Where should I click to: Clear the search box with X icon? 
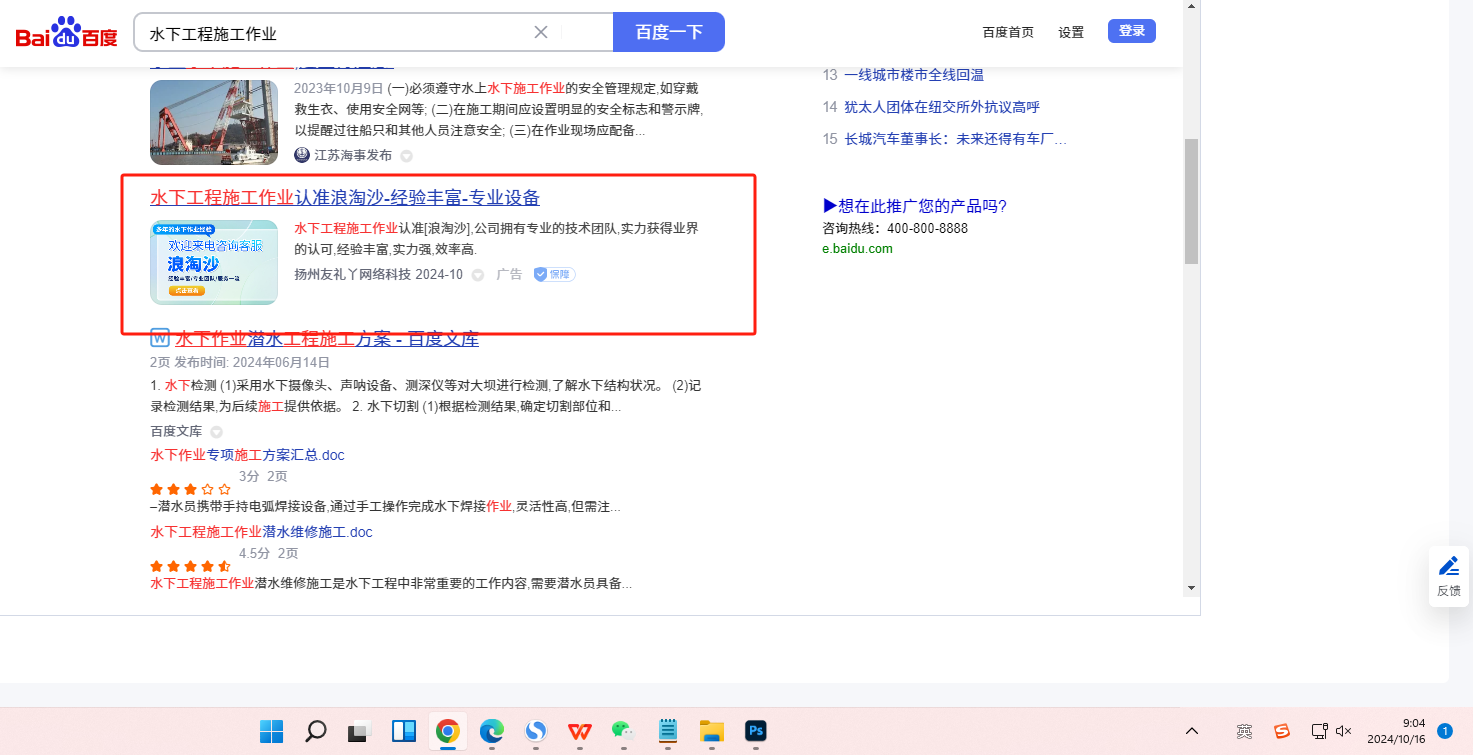click(541, 32)
